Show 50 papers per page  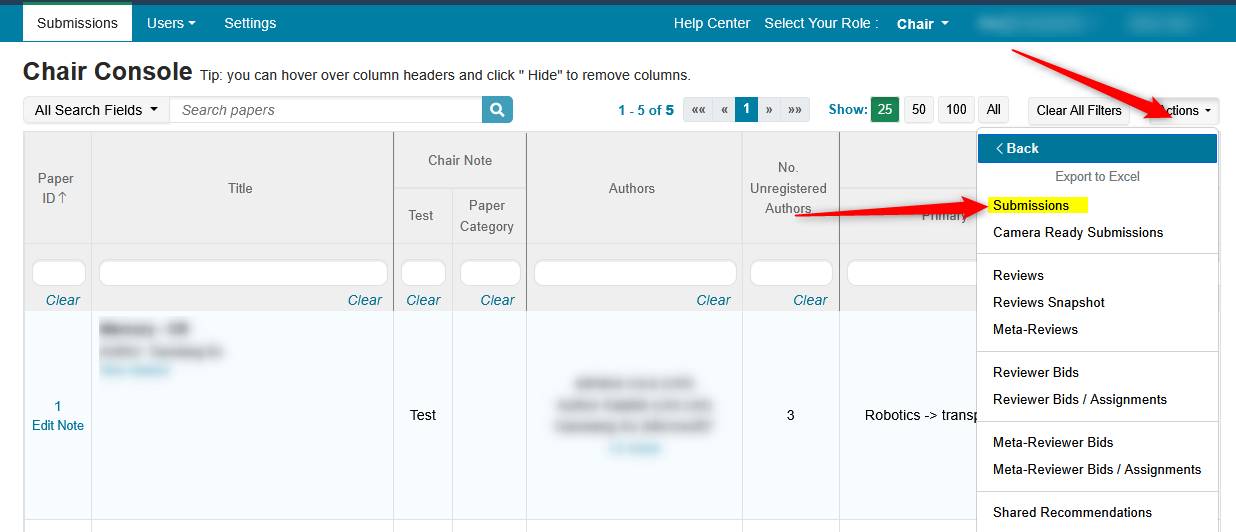(x=919, y=110)
